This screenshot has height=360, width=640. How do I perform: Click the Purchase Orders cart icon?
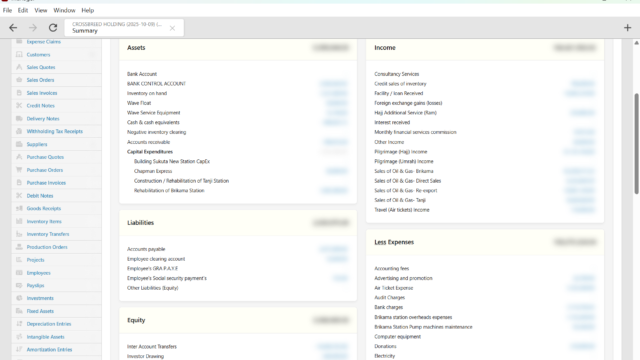tap(19, 170)
